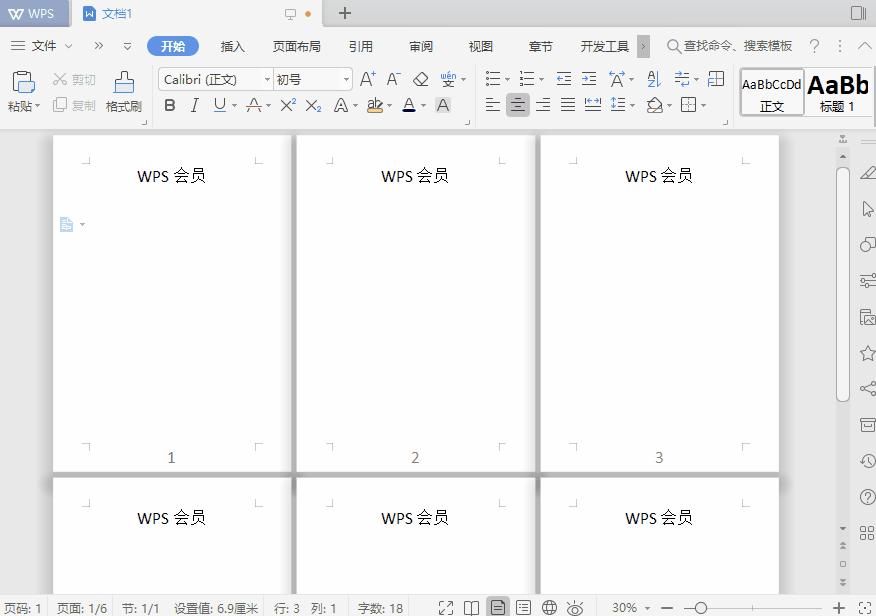This screenshot has width=876, height=616.
Task: Apply the 正文 style
Action: coord(771,91)
